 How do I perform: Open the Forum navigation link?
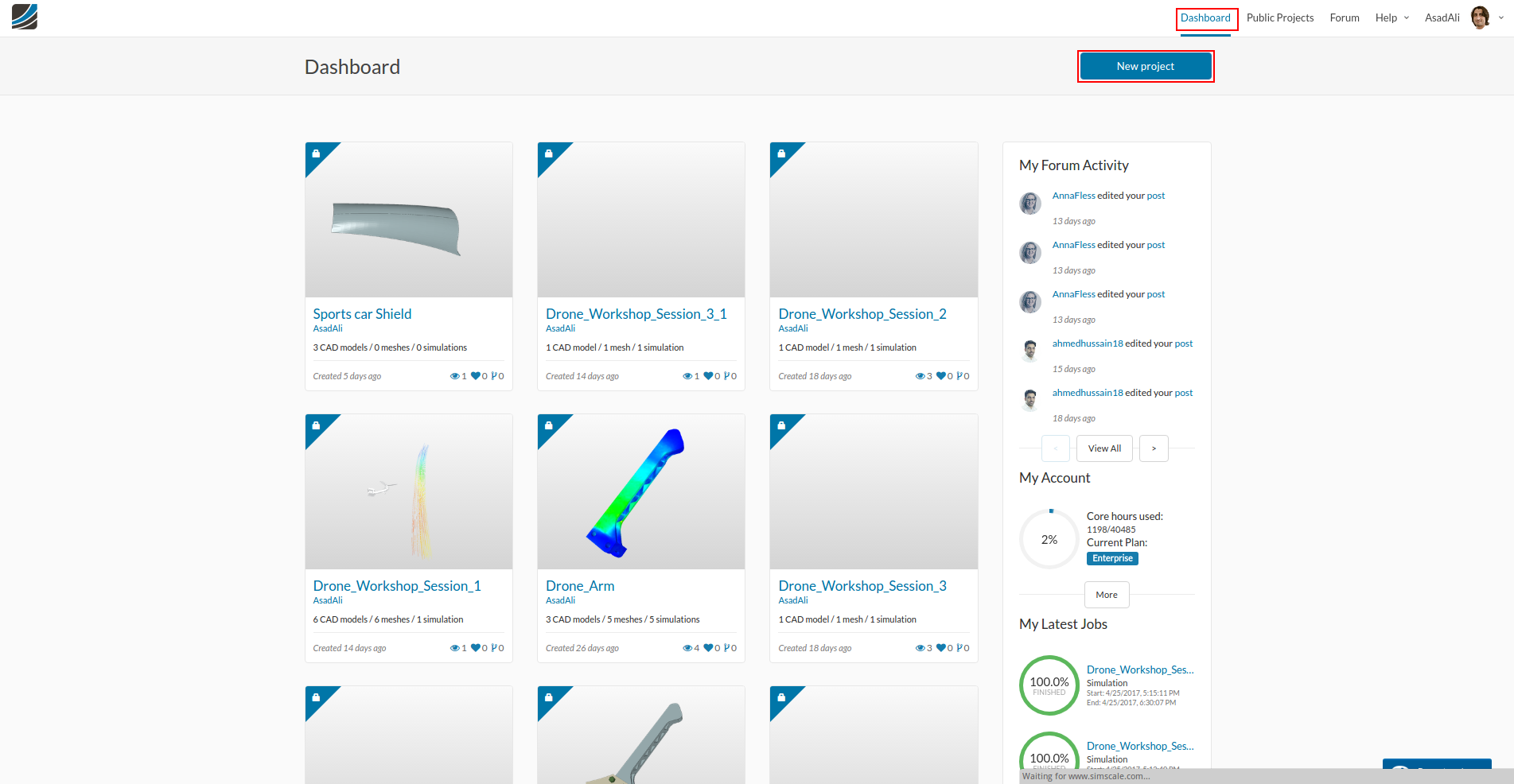click(x=1345, y=17)
